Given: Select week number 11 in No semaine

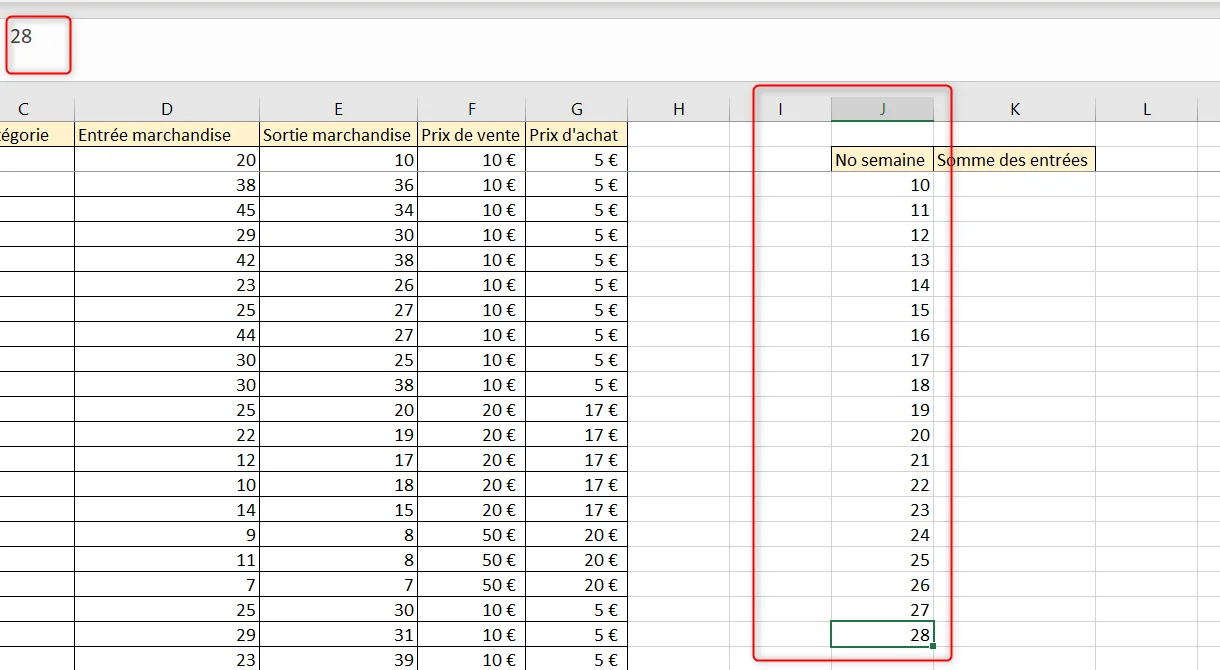Looking at the screenshot, I should tap(882, 210).
